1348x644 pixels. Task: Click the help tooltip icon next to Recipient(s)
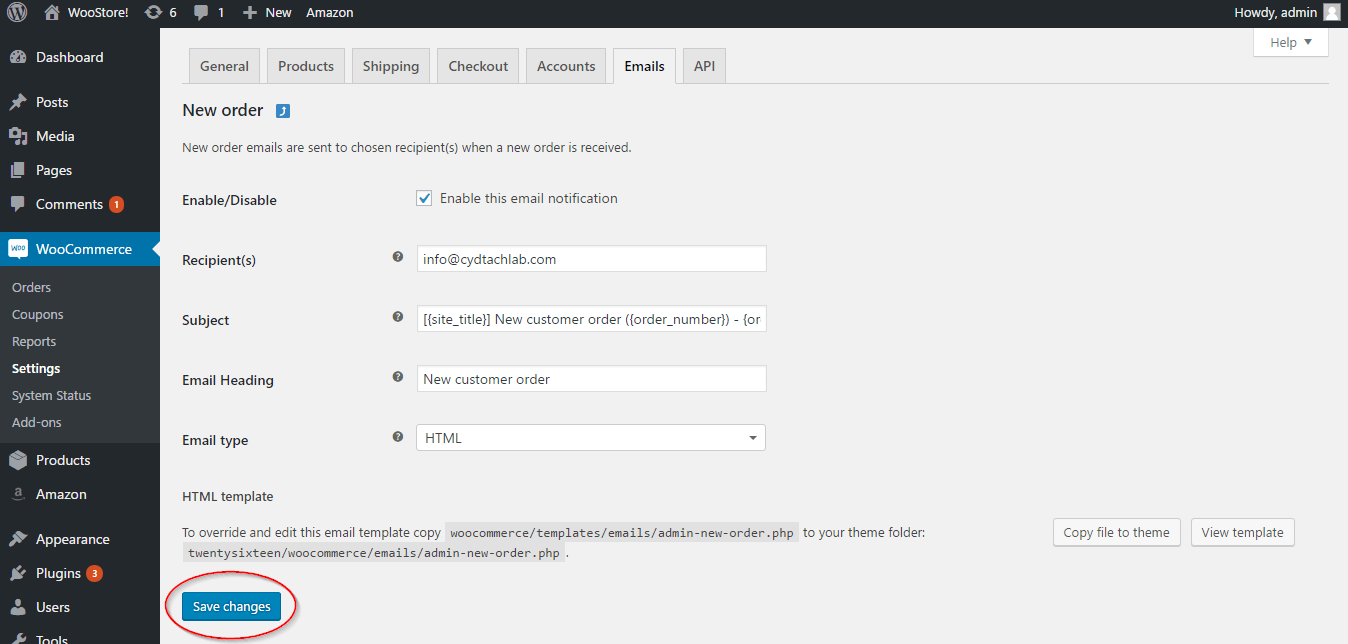pos(398,257)
